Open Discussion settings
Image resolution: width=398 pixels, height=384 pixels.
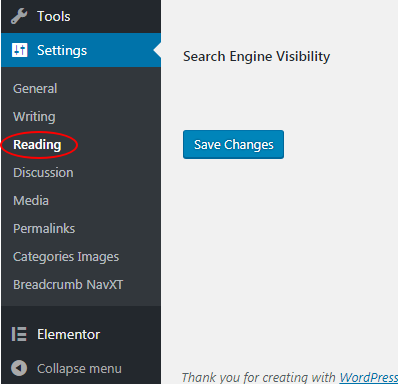click(x=43, y=173)
